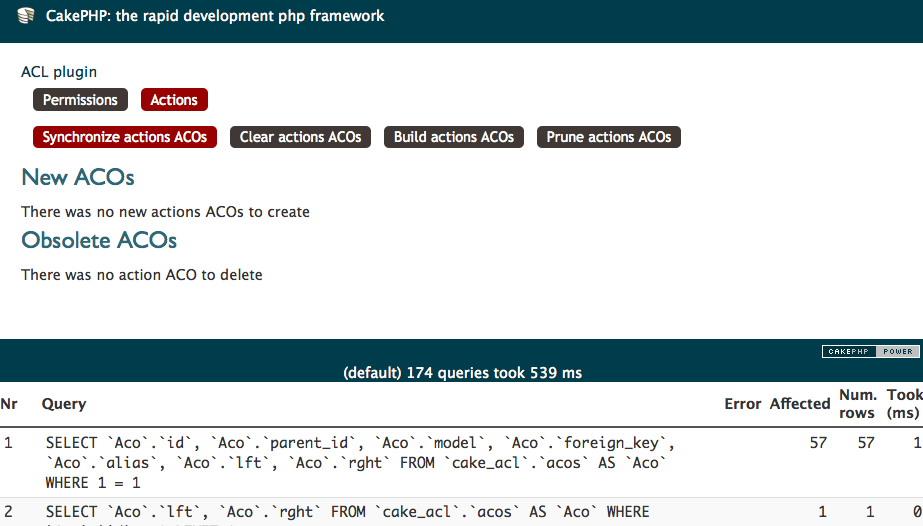Select the Actions tab
Screen dimensions: 923x526
[x=174, y=100]
